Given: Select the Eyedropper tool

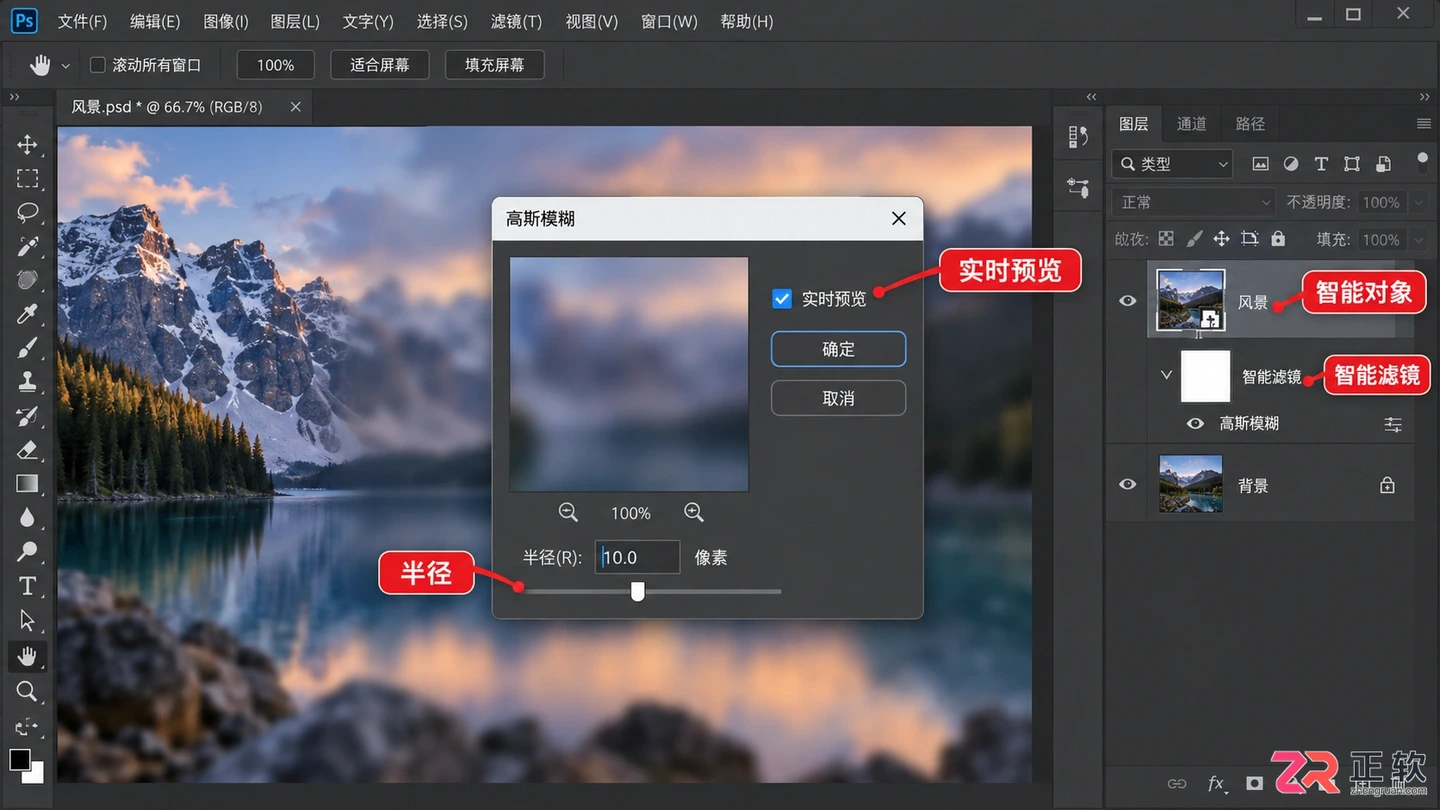Looking at the screenshot, I should [x=27, y=314].
